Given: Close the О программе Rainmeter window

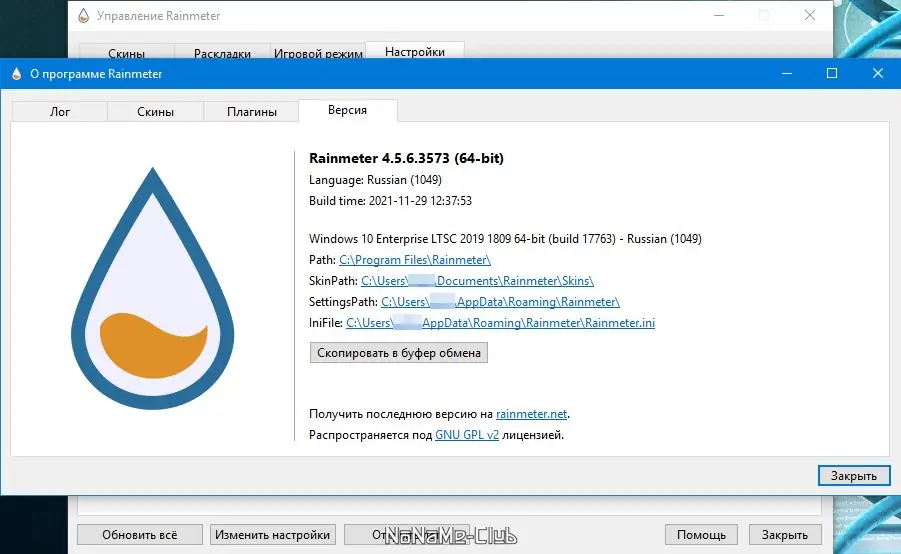Looking at the screenshot, I should click(877, 74).
